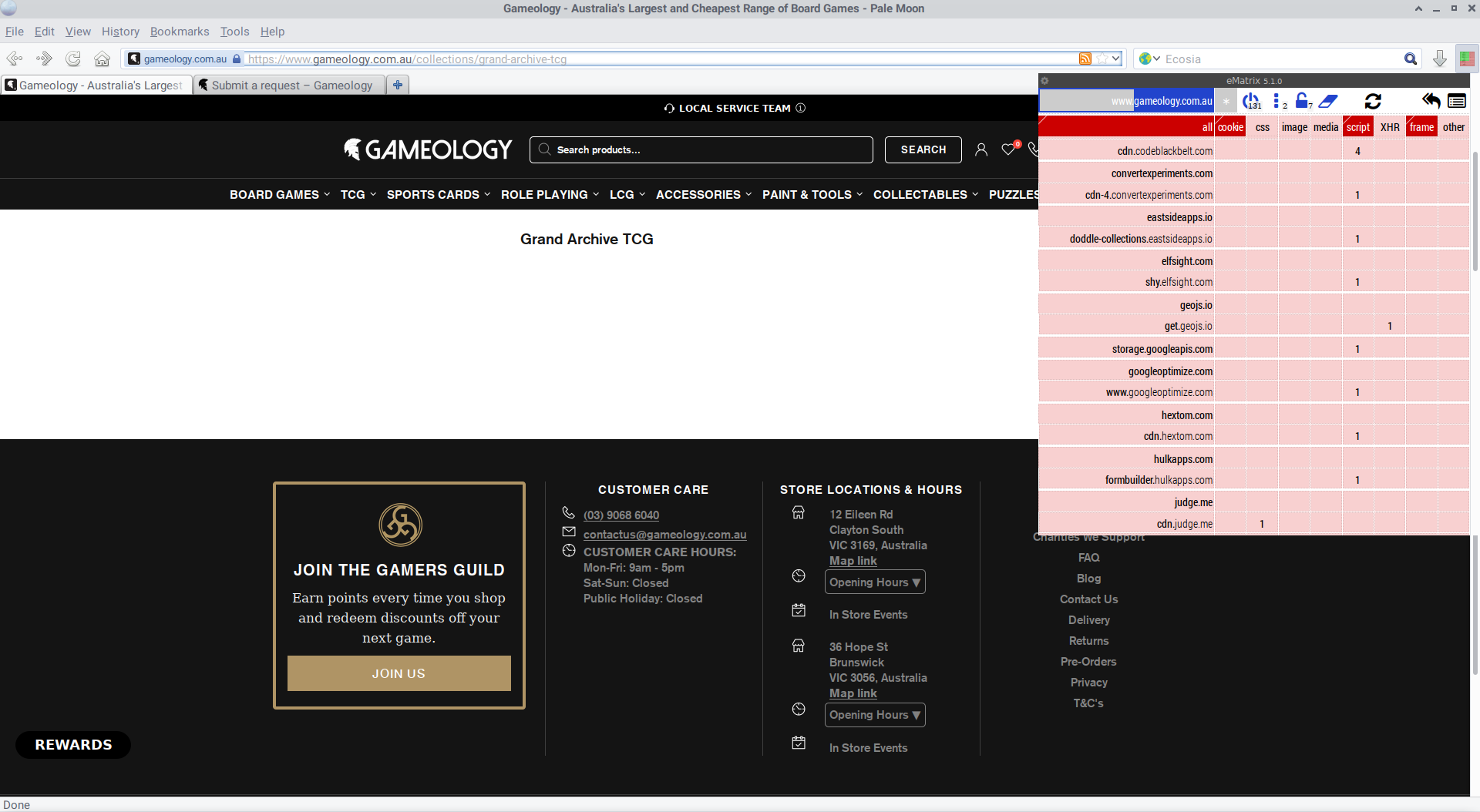This screenshot has height=812, width=1480.
Task: Expand Opening Hours for Clayton South store
Action: pyautogui.click(x=874, y=582)
